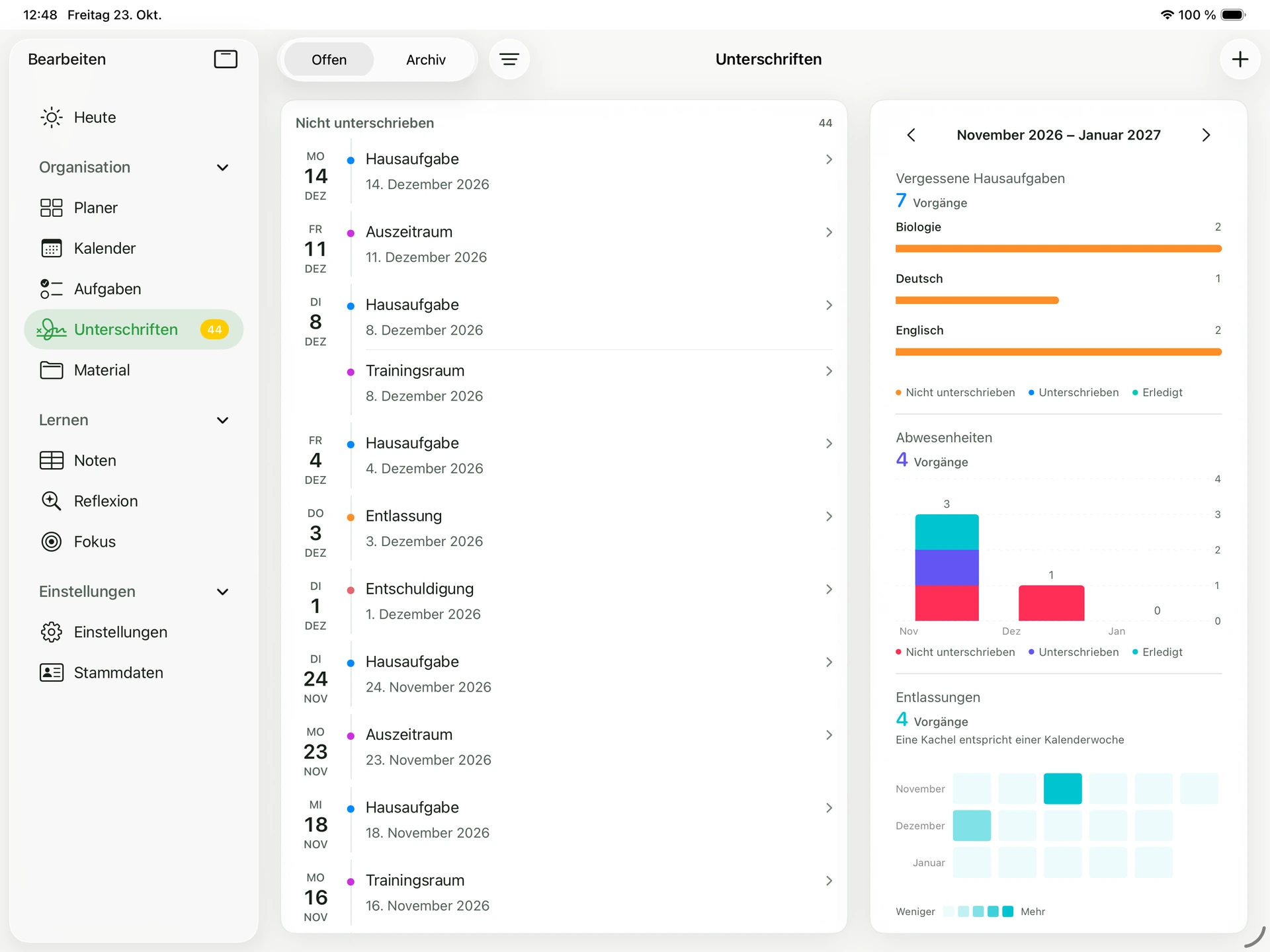Tap the Wi-Fi icon in status bar
Image resolution: width=1270 pixels, height=952 pixels.
pyautogui.click(x=1167, y=15)
